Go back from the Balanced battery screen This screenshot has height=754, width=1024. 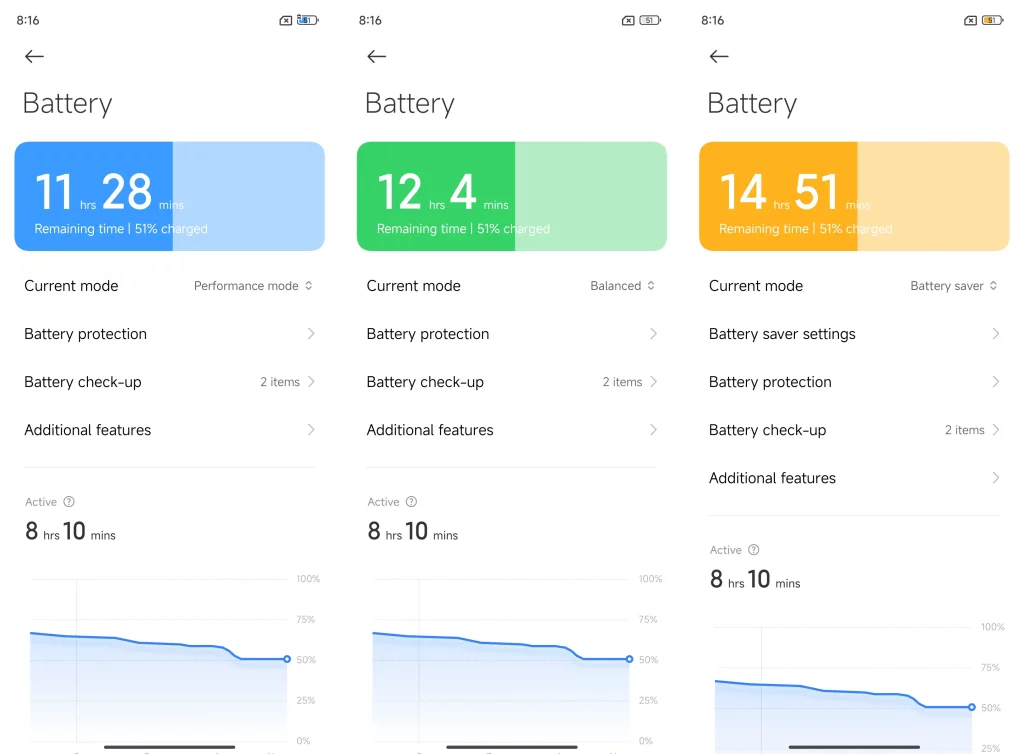[x=376, y=57]
